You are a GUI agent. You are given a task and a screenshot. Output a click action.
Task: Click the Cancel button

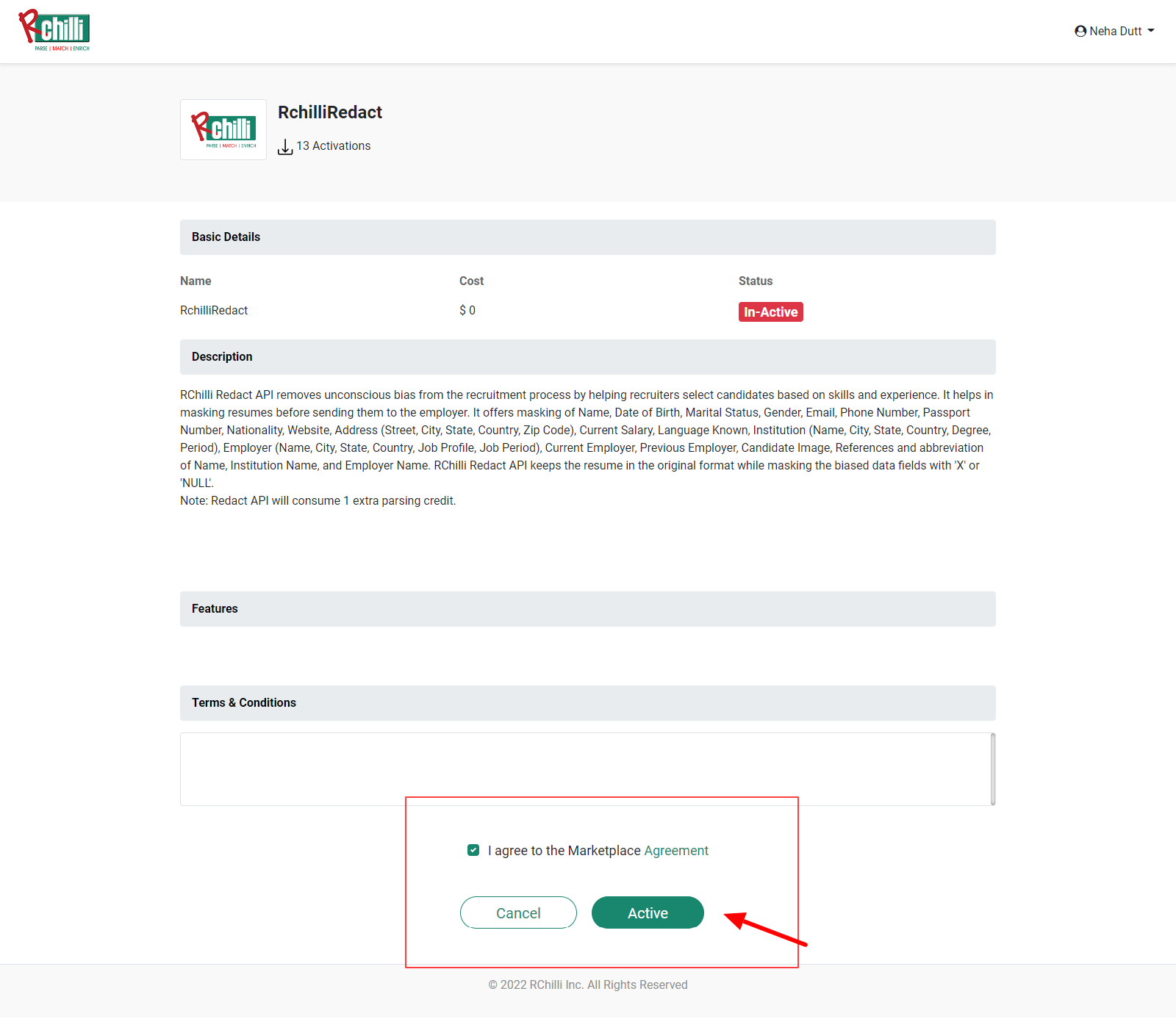(x=518, y=912)
